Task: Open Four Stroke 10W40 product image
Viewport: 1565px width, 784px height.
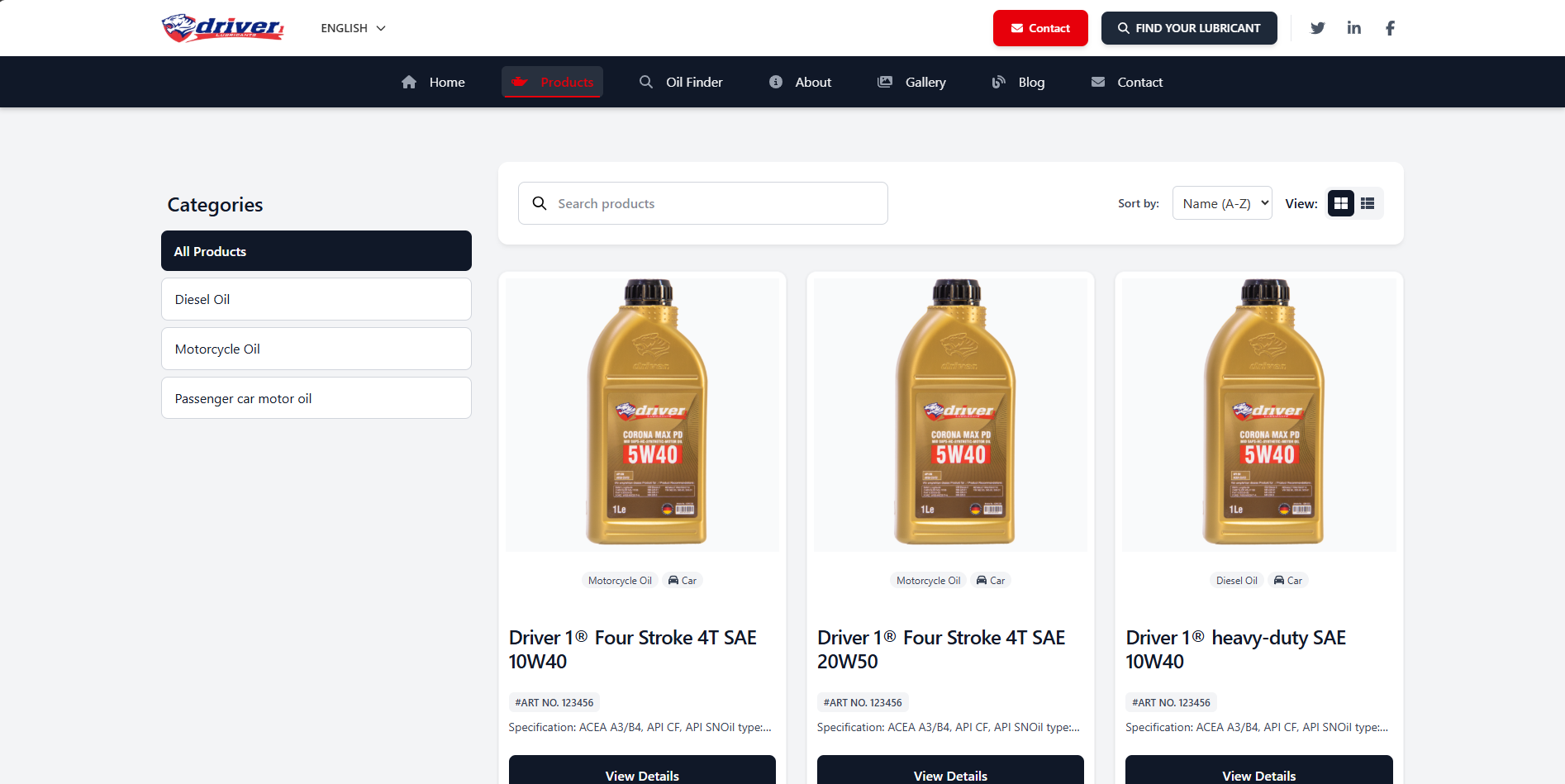Action: (642, 415)
